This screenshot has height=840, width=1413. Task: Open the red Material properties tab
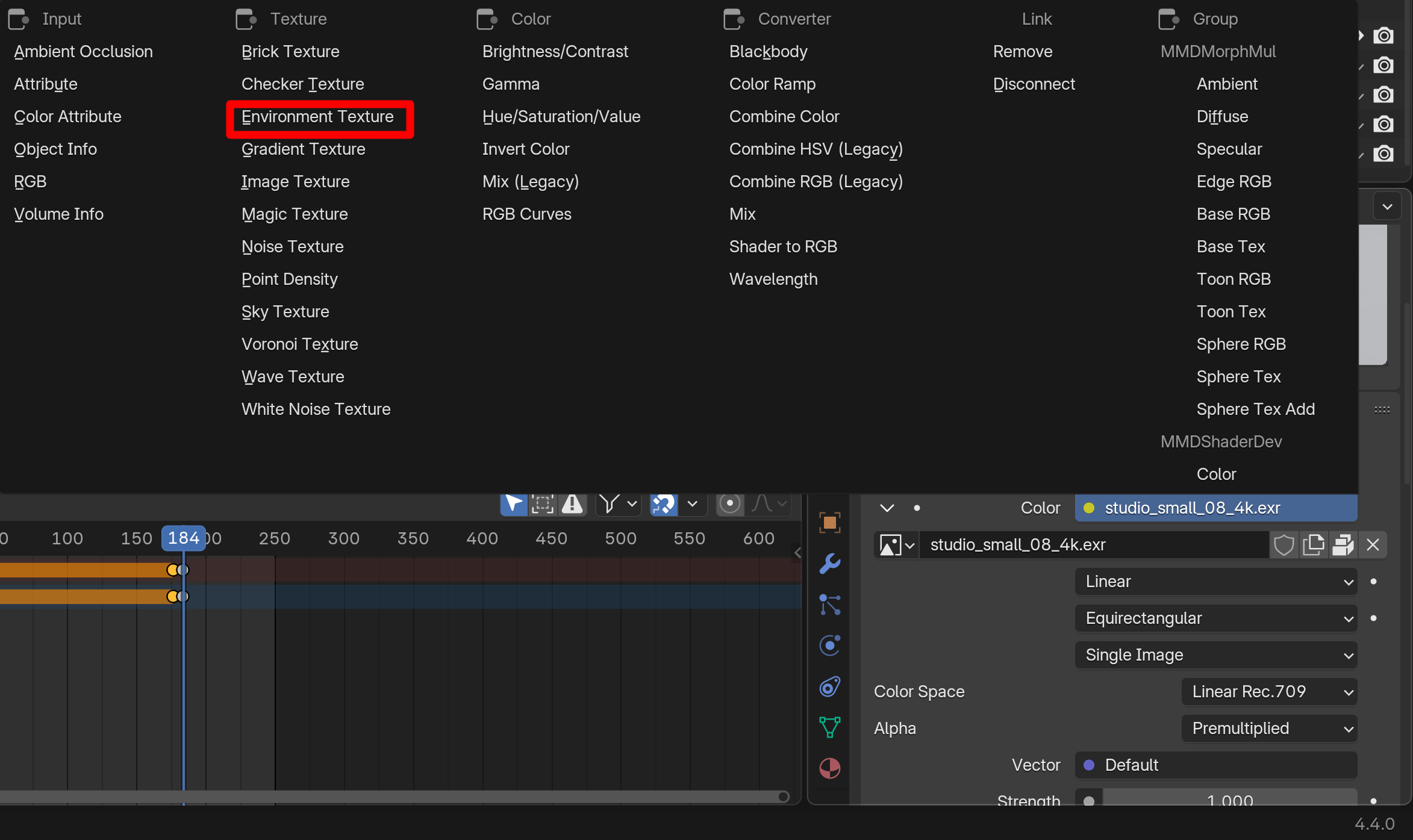[829, 768]
